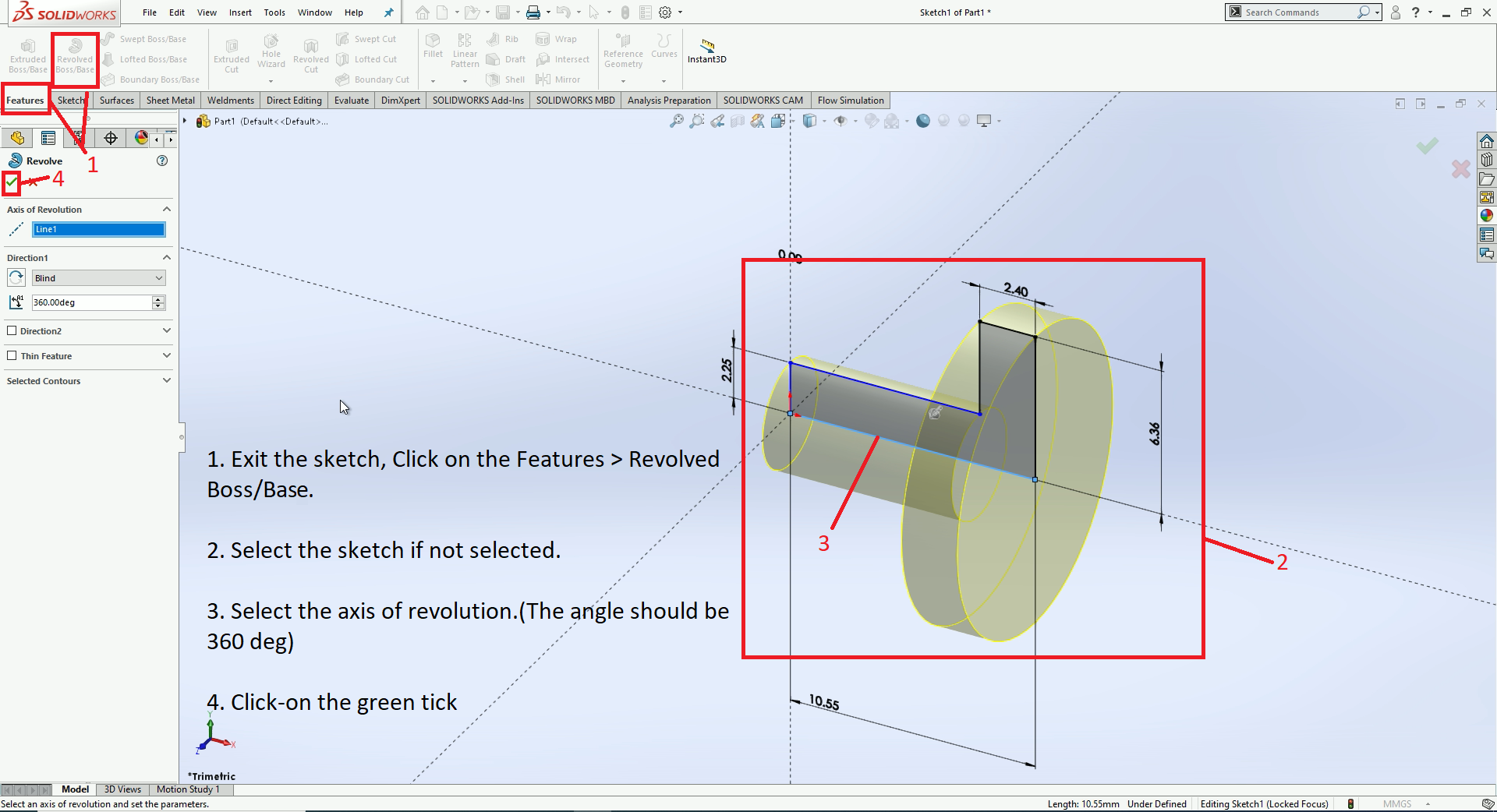Click the confirmation corner red X in viewport
The height and width of the screenshot is (812, 1497).
click(1461, 168)
